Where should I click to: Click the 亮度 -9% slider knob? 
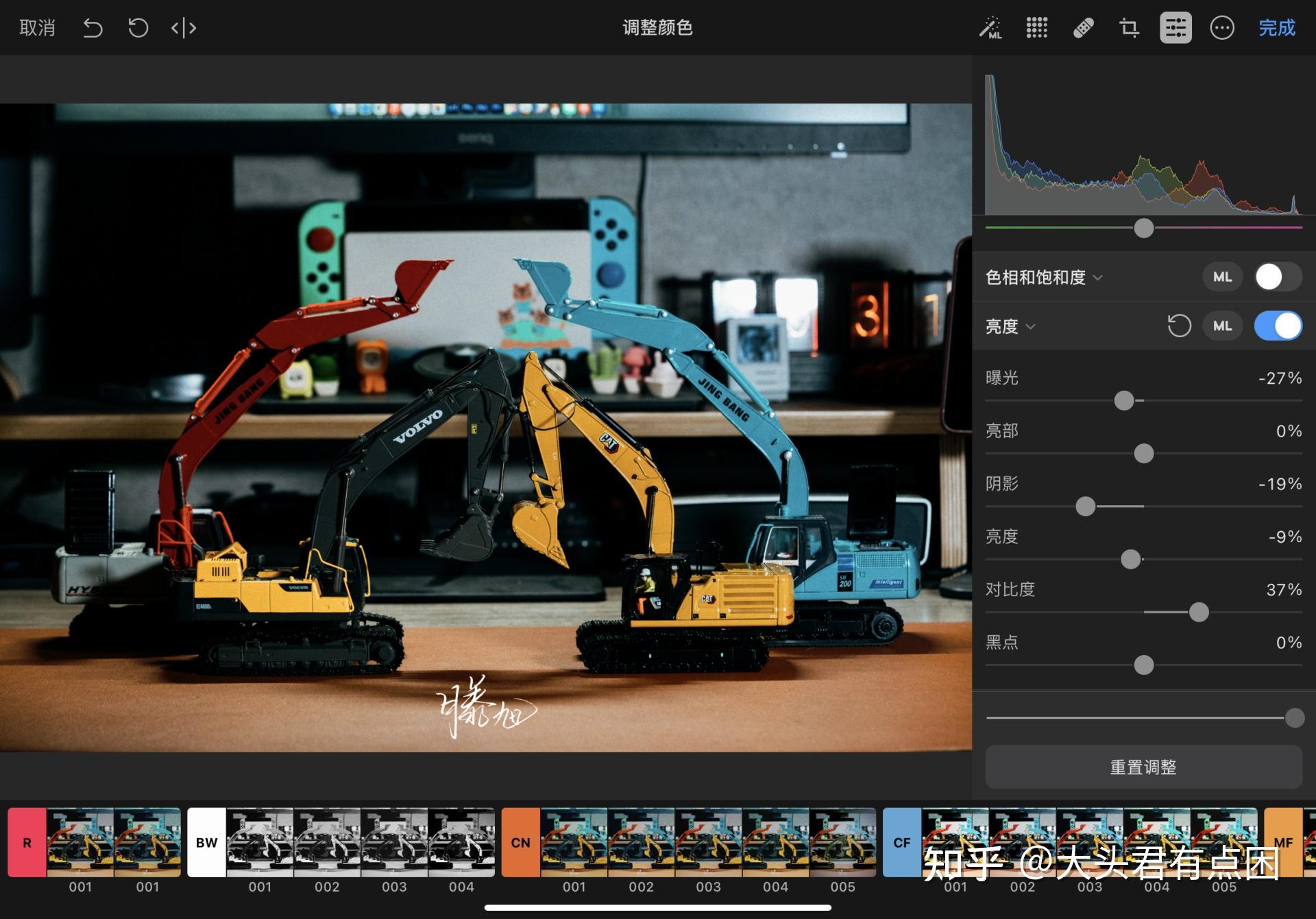click(x=1131, y=559)
